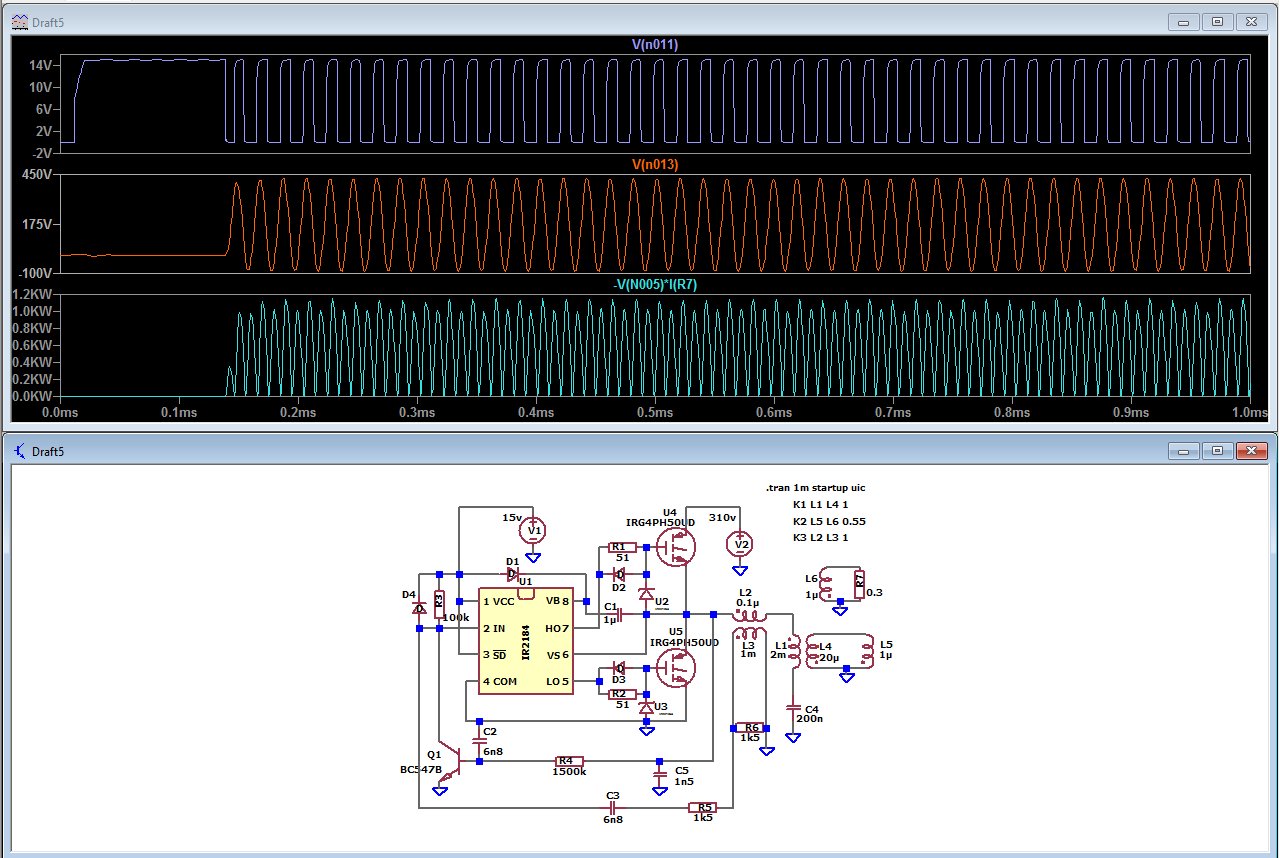Click the COM pin label on IR2184
This screenshot has width=1280, height=858.
coord(504,682)
